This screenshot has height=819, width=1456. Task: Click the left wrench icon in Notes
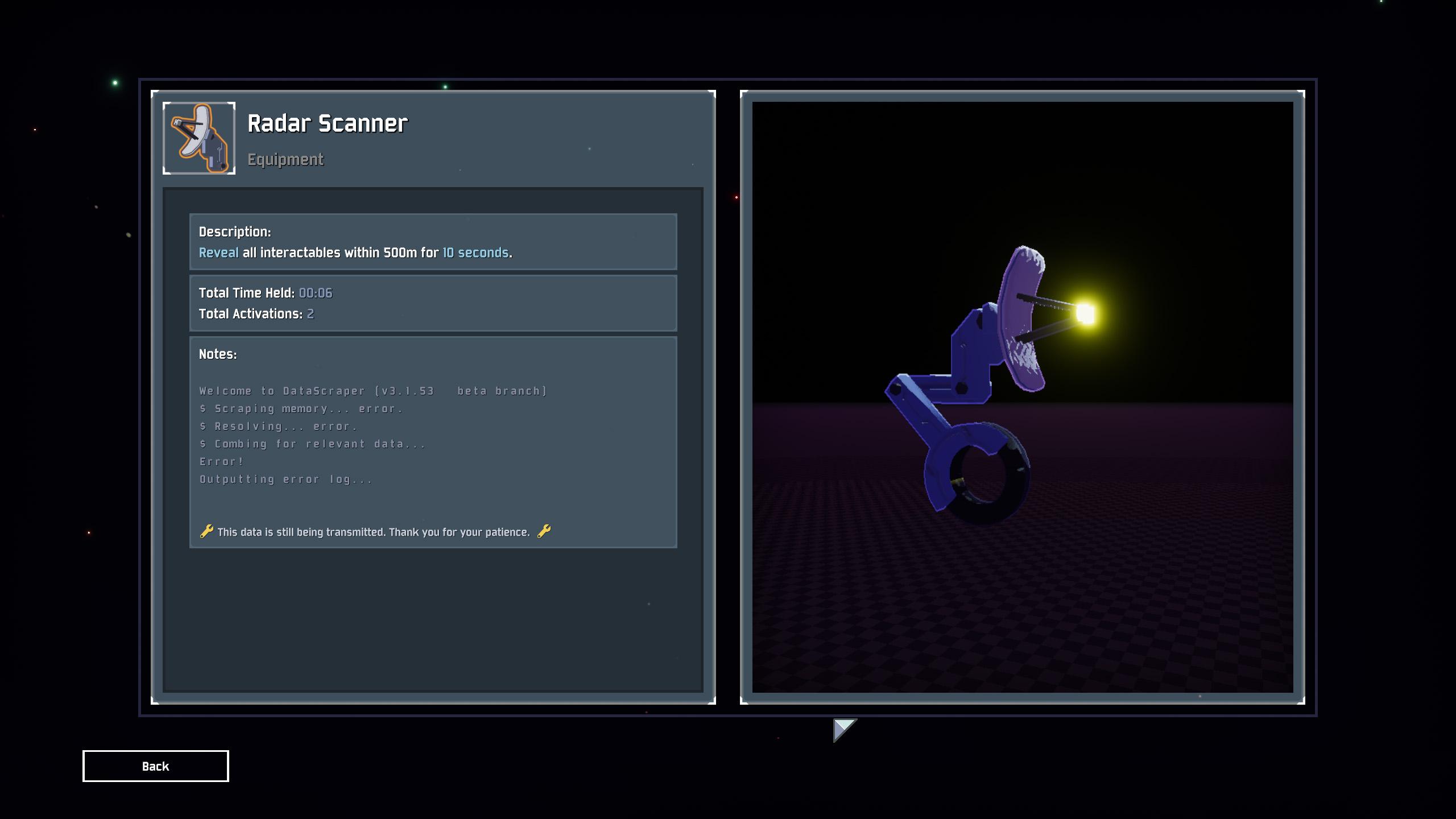coord(206,531)
